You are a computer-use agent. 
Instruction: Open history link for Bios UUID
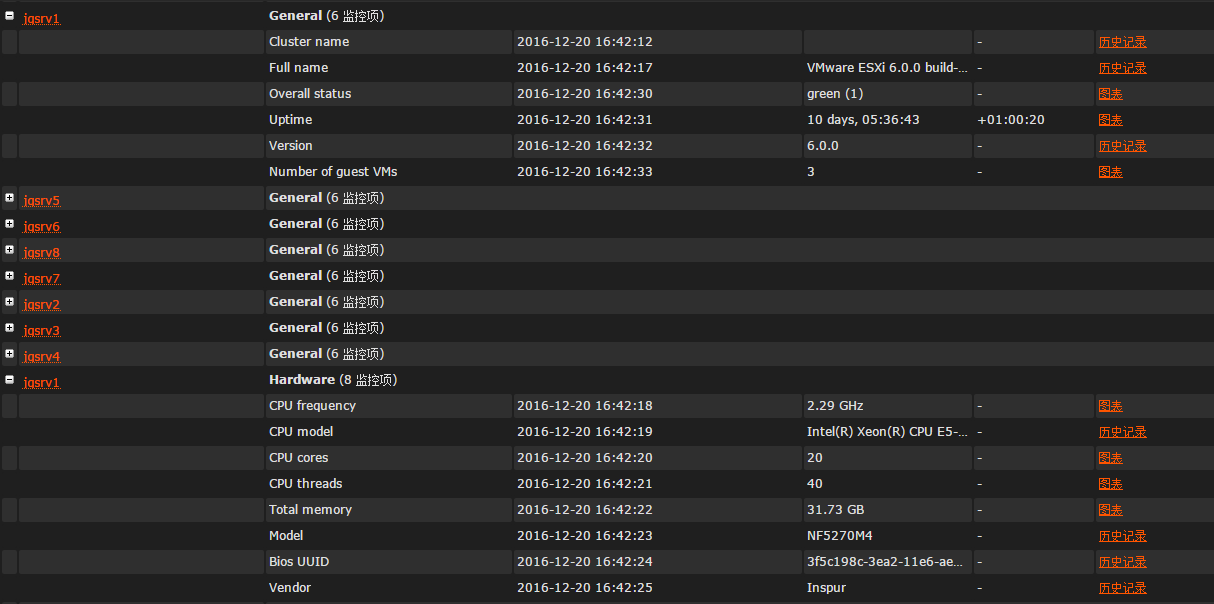(1122, 562)
